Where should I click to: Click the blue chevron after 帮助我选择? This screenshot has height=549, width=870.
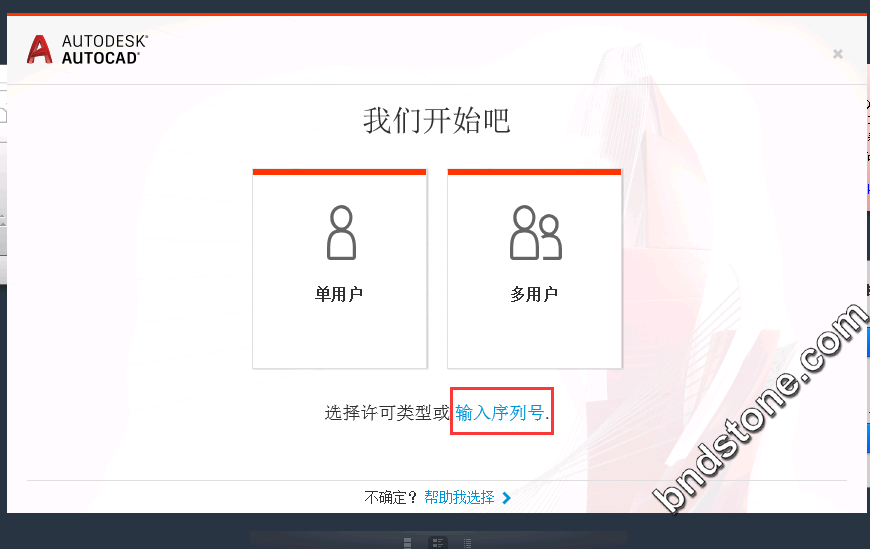coord(506,498)
